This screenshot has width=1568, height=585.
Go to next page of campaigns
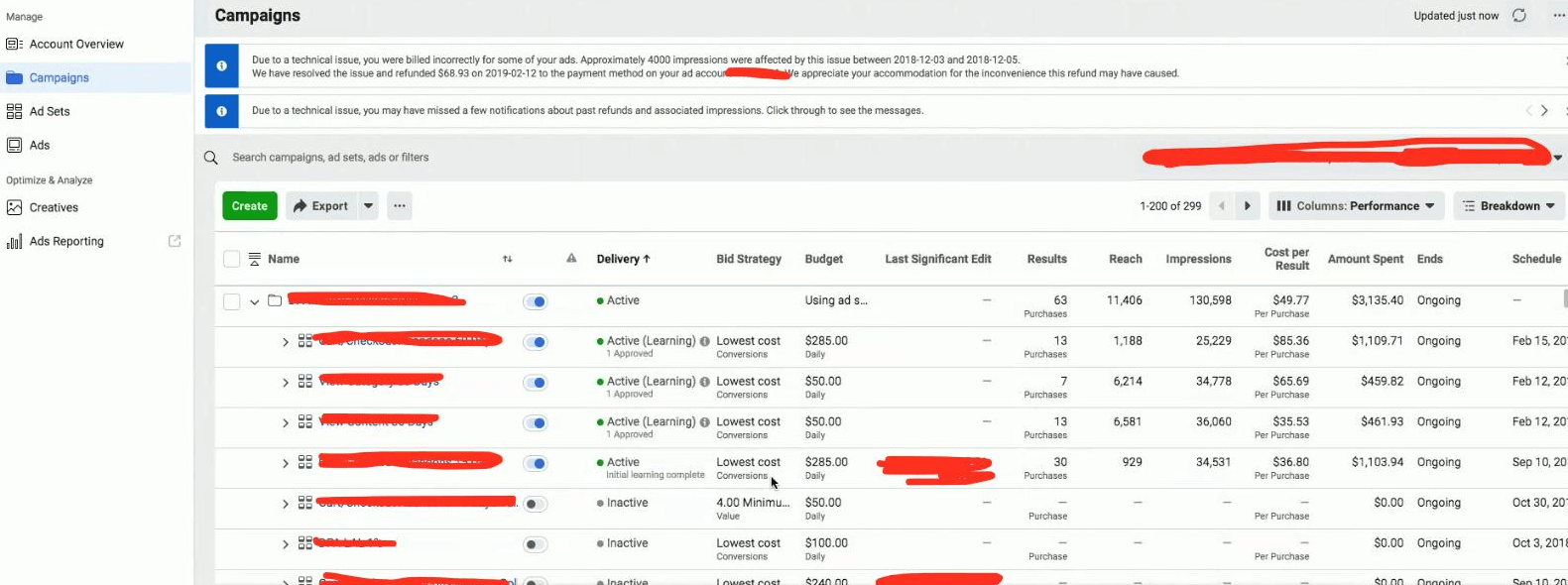coord(1247,206)
